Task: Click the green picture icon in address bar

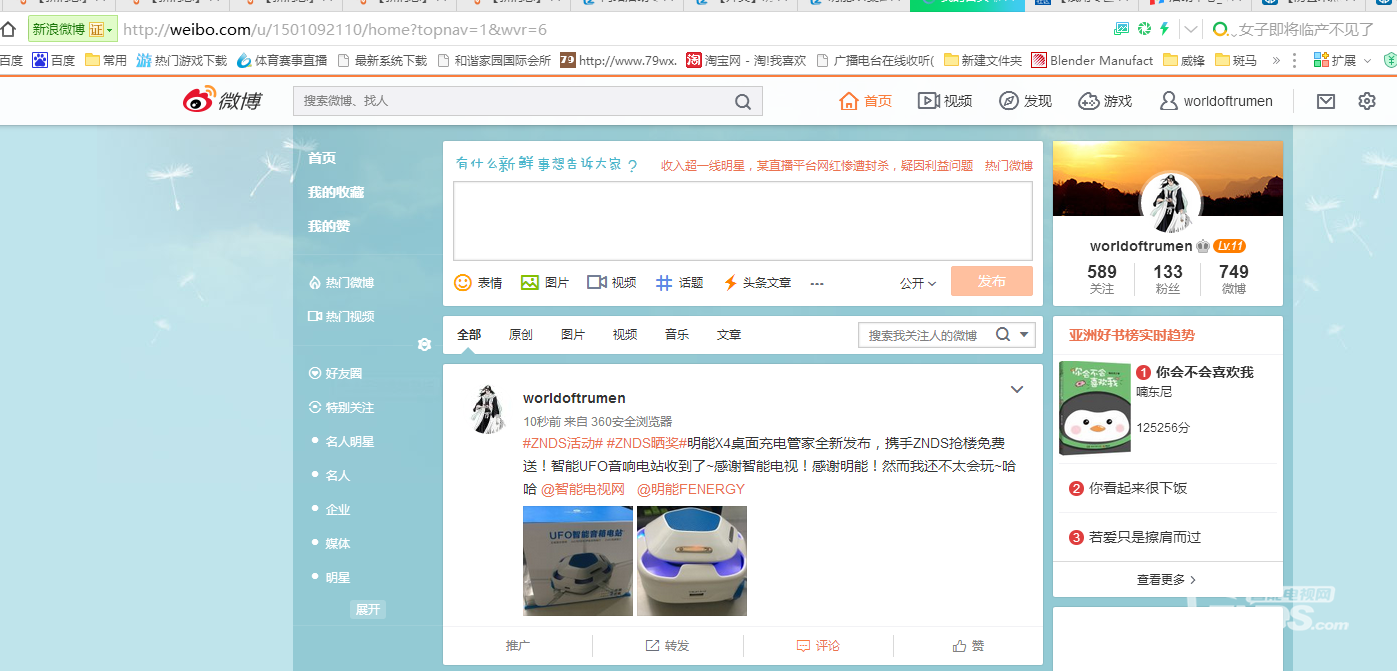Action: coord(1122,29)
